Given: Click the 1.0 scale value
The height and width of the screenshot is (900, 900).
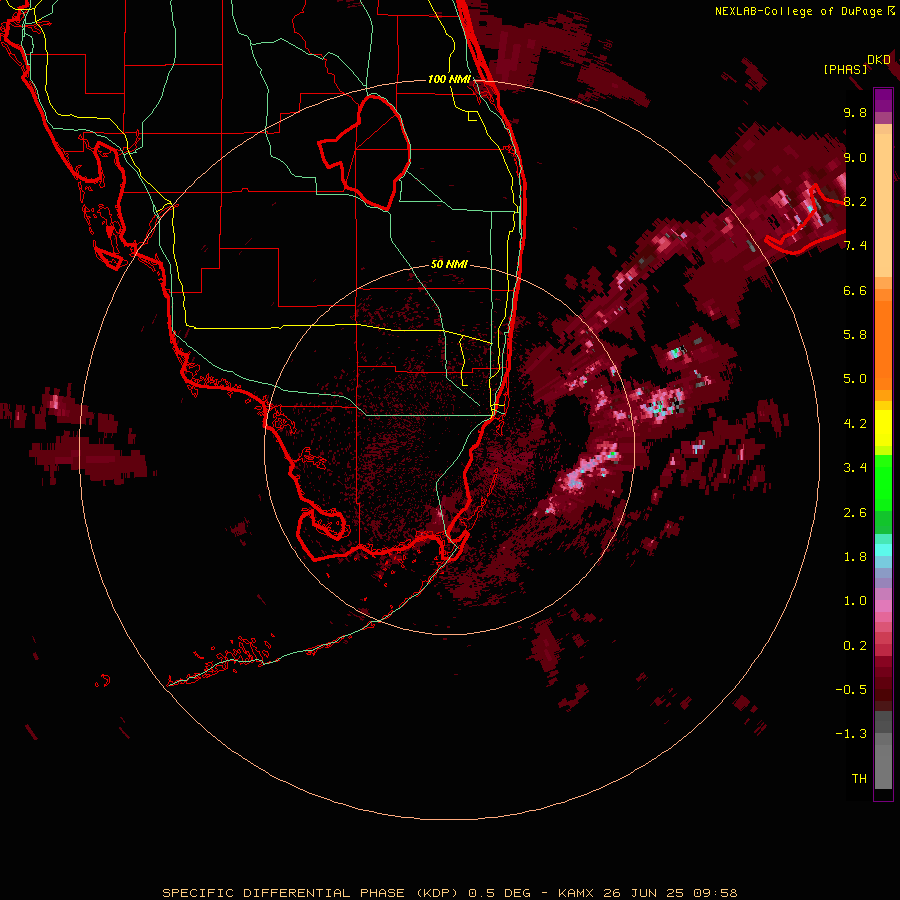Looking at the screenshot, I should pos(855,601).
